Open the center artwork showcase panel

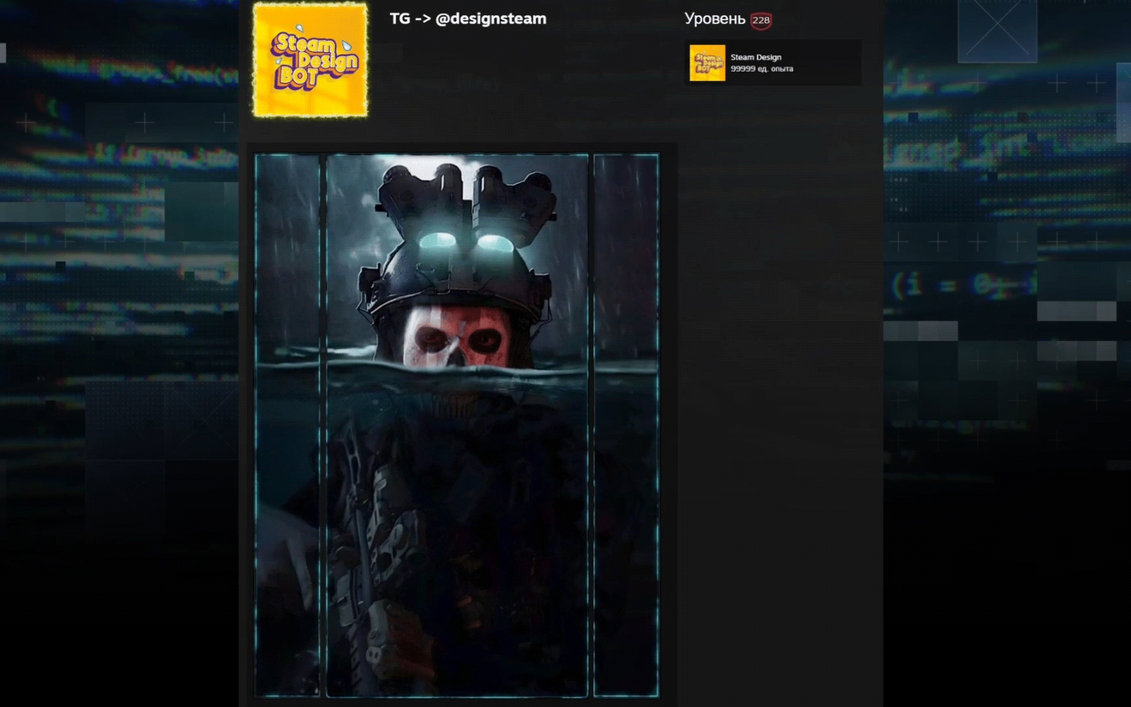pos(457,425)
